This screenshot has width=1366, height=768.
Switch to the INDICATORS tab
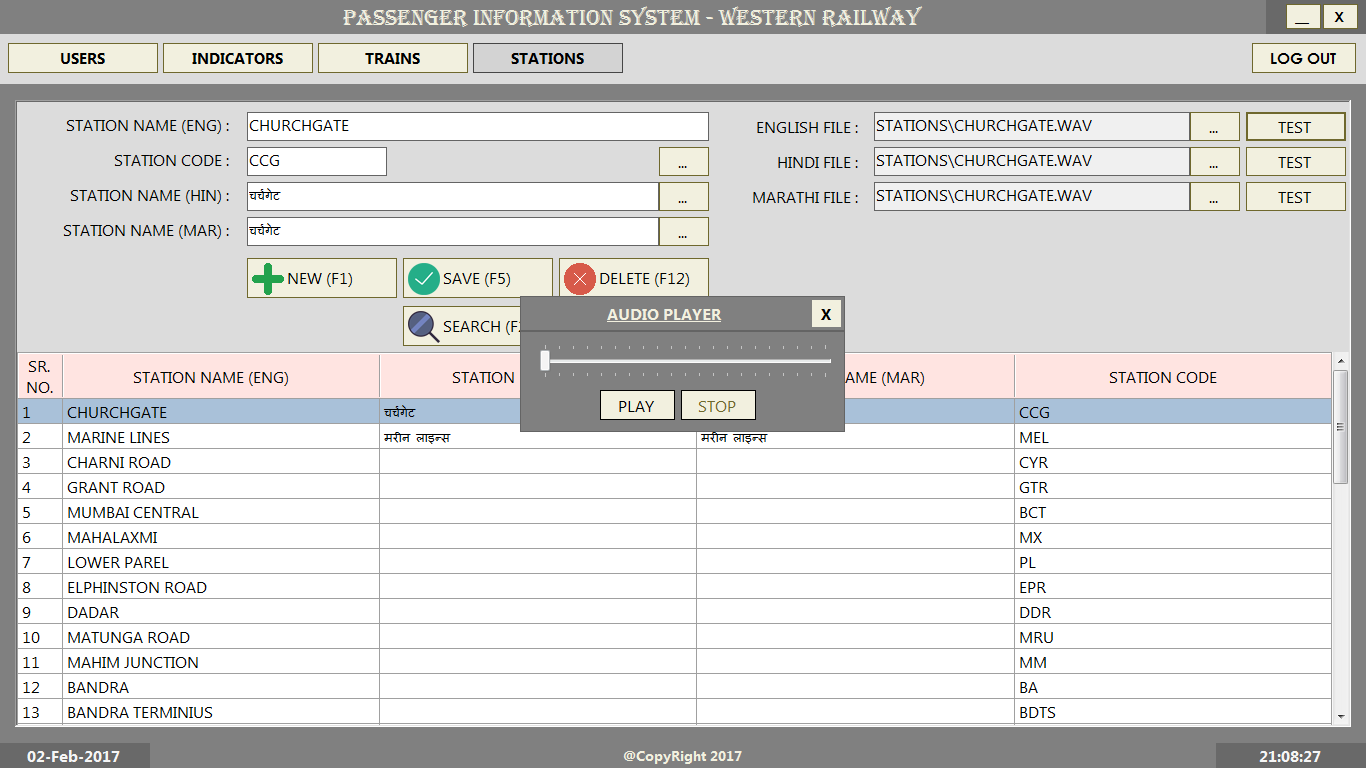coord(238,58)
